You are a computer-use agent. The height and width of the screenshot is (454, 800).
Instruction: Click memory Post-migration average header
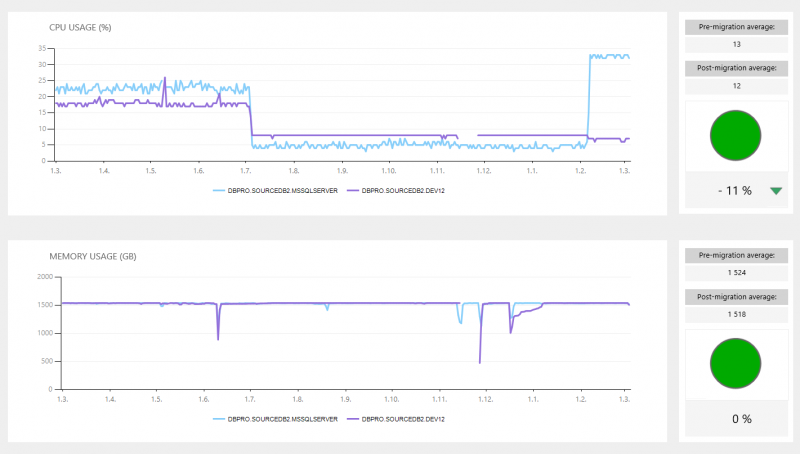coord(736,297)
